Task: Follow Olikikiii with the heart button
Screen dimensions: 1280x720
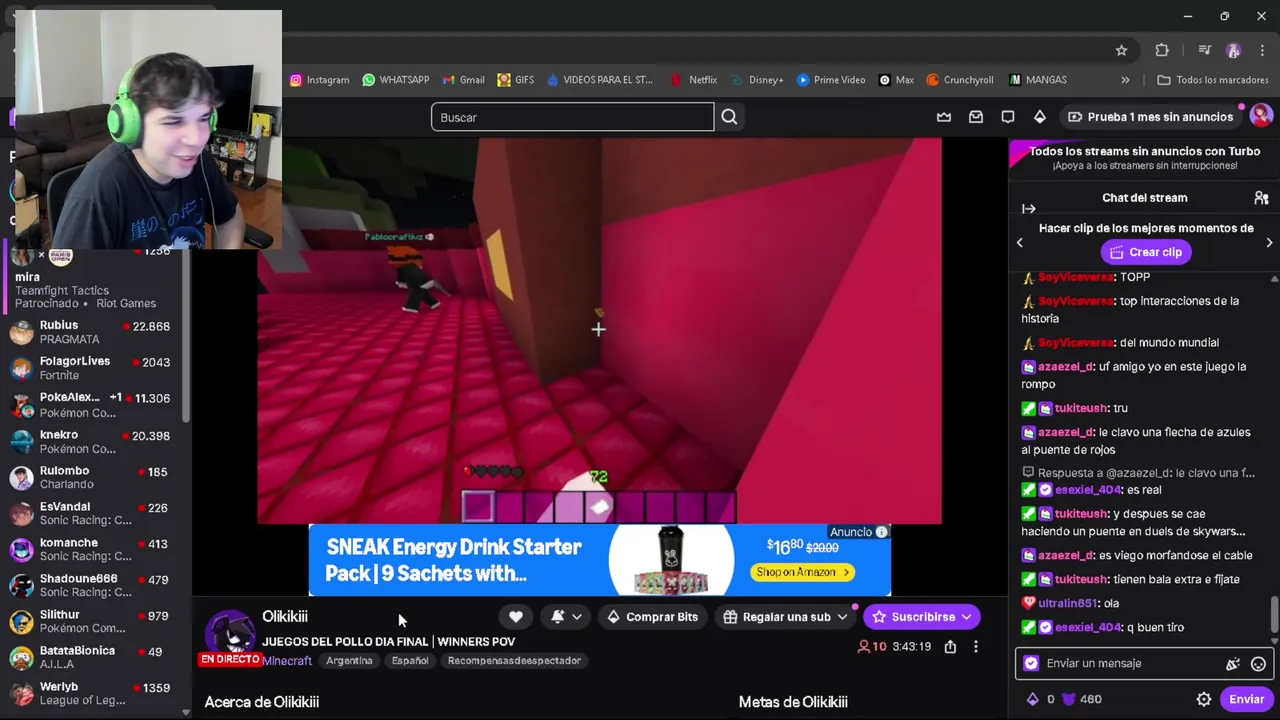Action: [516, 617]
